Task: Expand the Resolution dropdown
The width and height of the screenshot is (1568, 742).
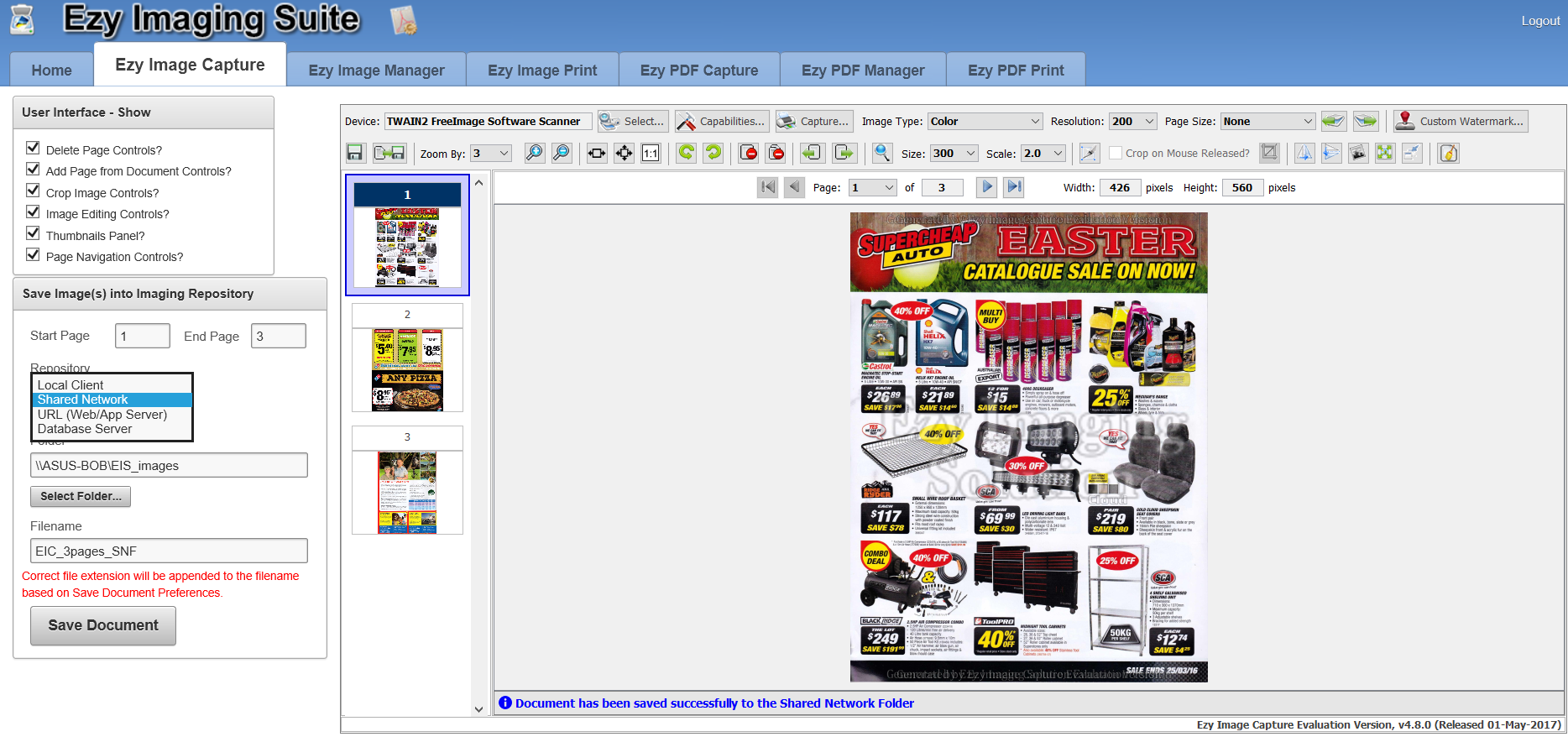Action: (x=1132, y=122)
